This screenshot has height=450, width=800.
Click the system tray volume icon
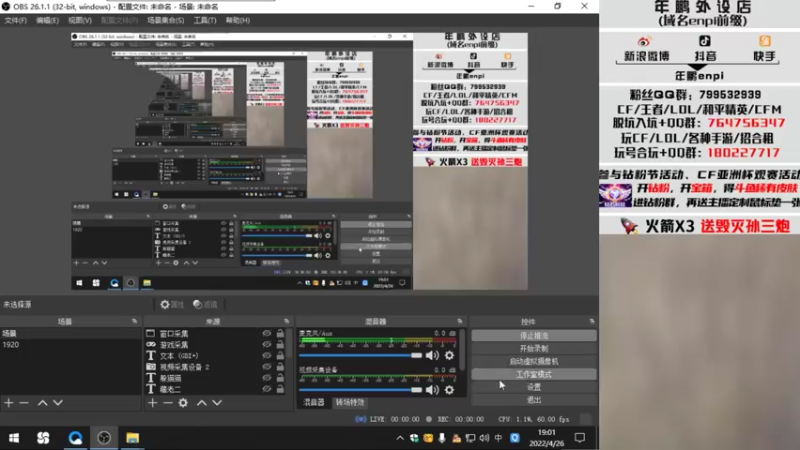pyautogui.click(x=484, y=438)
